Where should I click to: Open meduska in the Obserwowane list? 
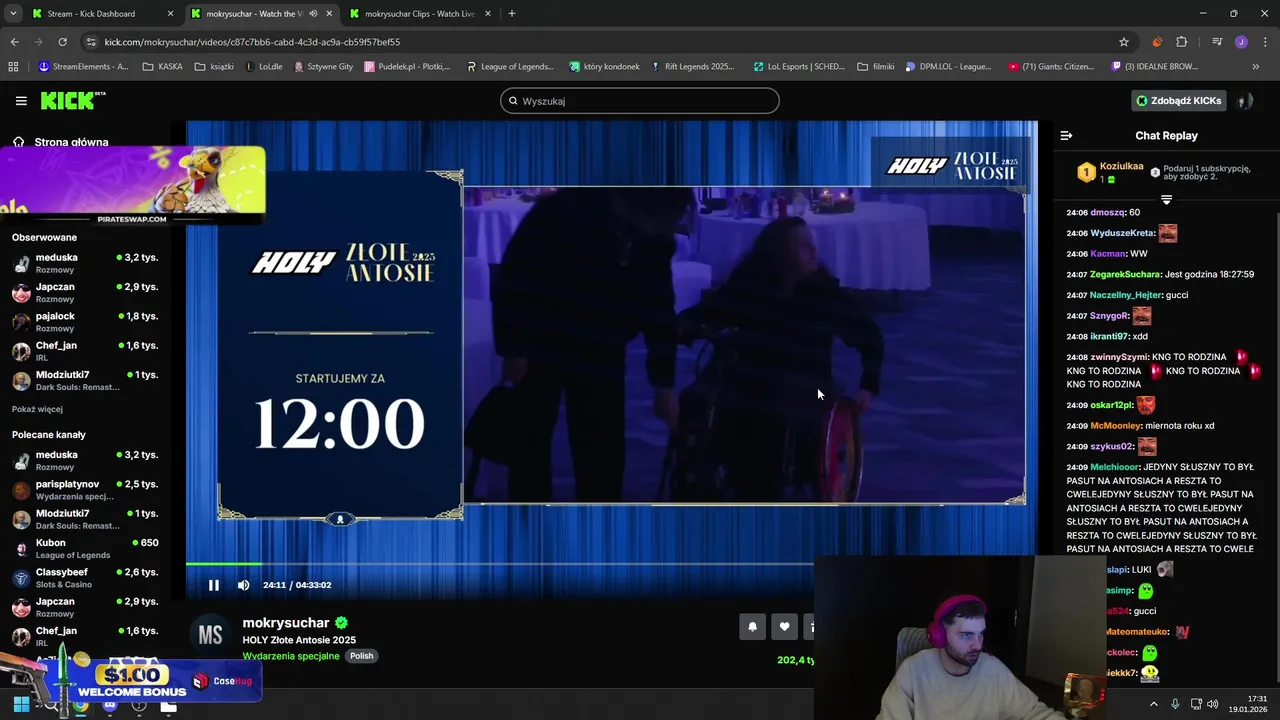(85, 263)
